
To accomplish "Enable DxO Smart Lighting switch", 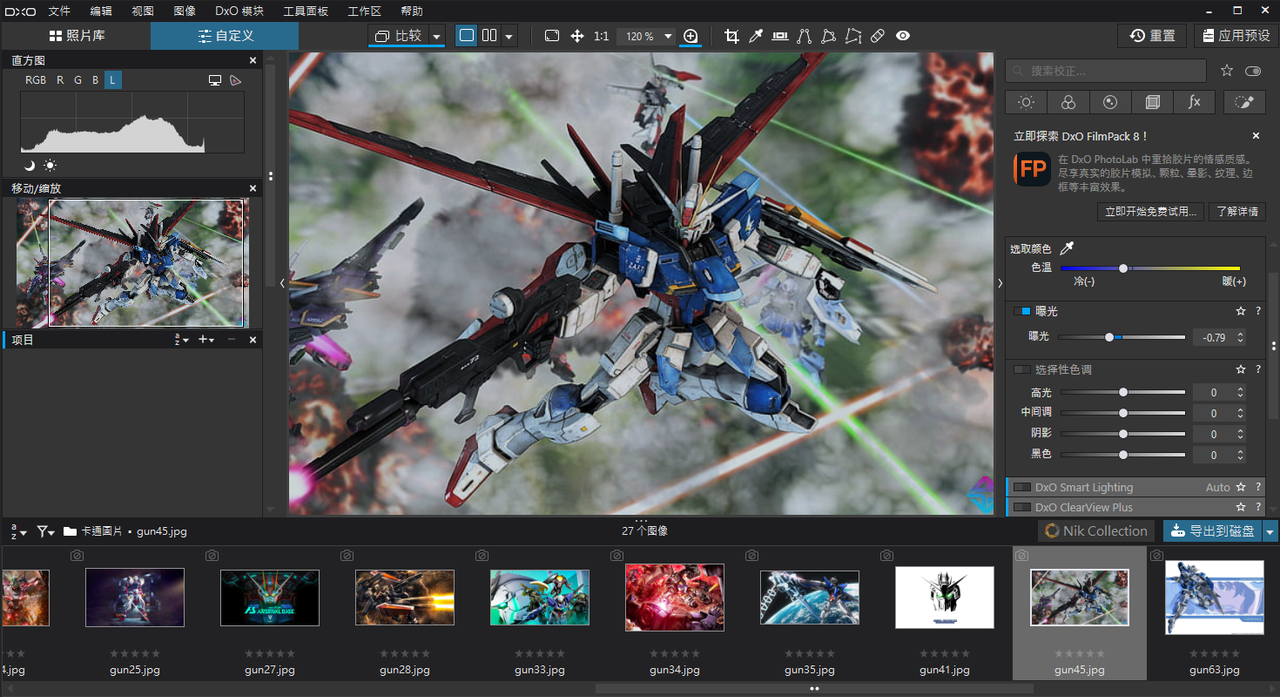I will (x=1022, y=488).
